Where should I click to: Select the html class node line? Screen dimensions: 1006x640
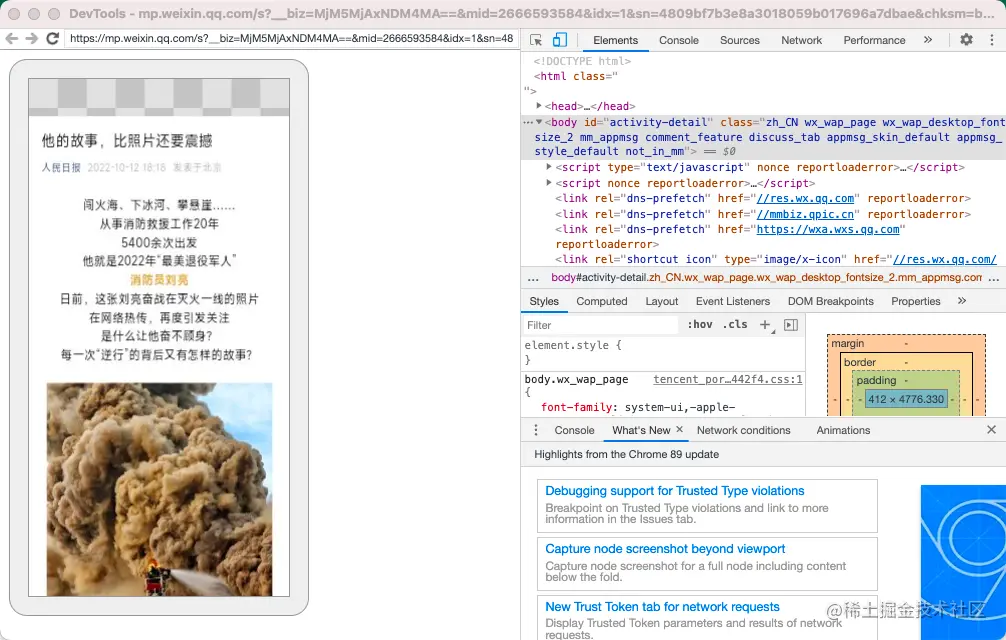point(575,76)
